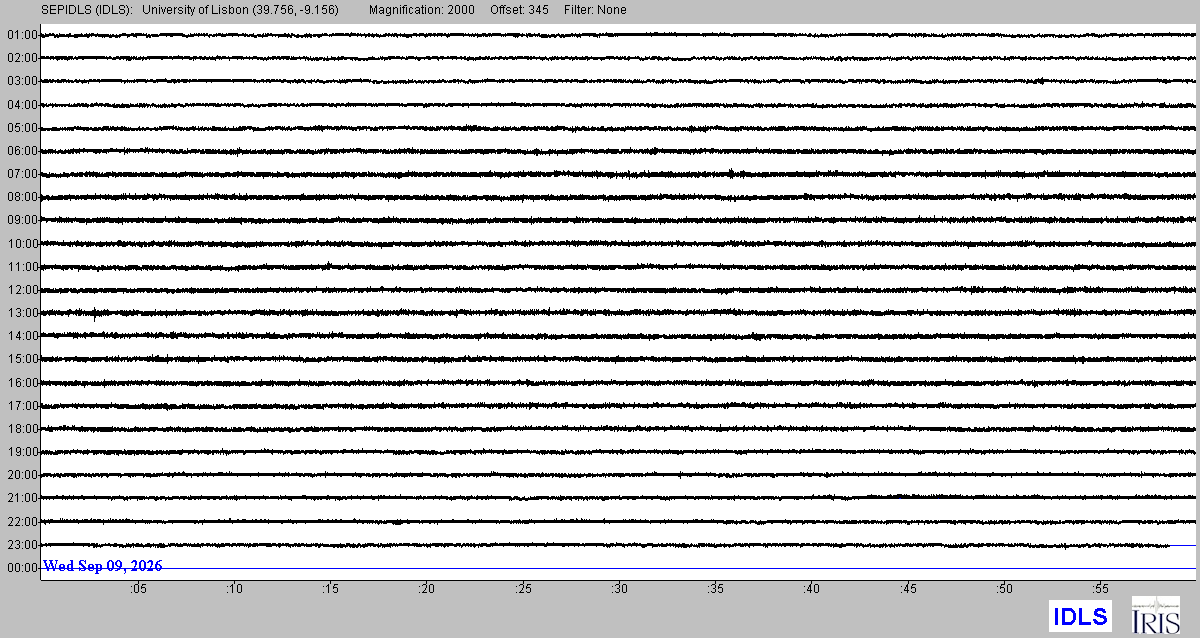Click the Magnification: 2000 header text

(x=422, y=10)
